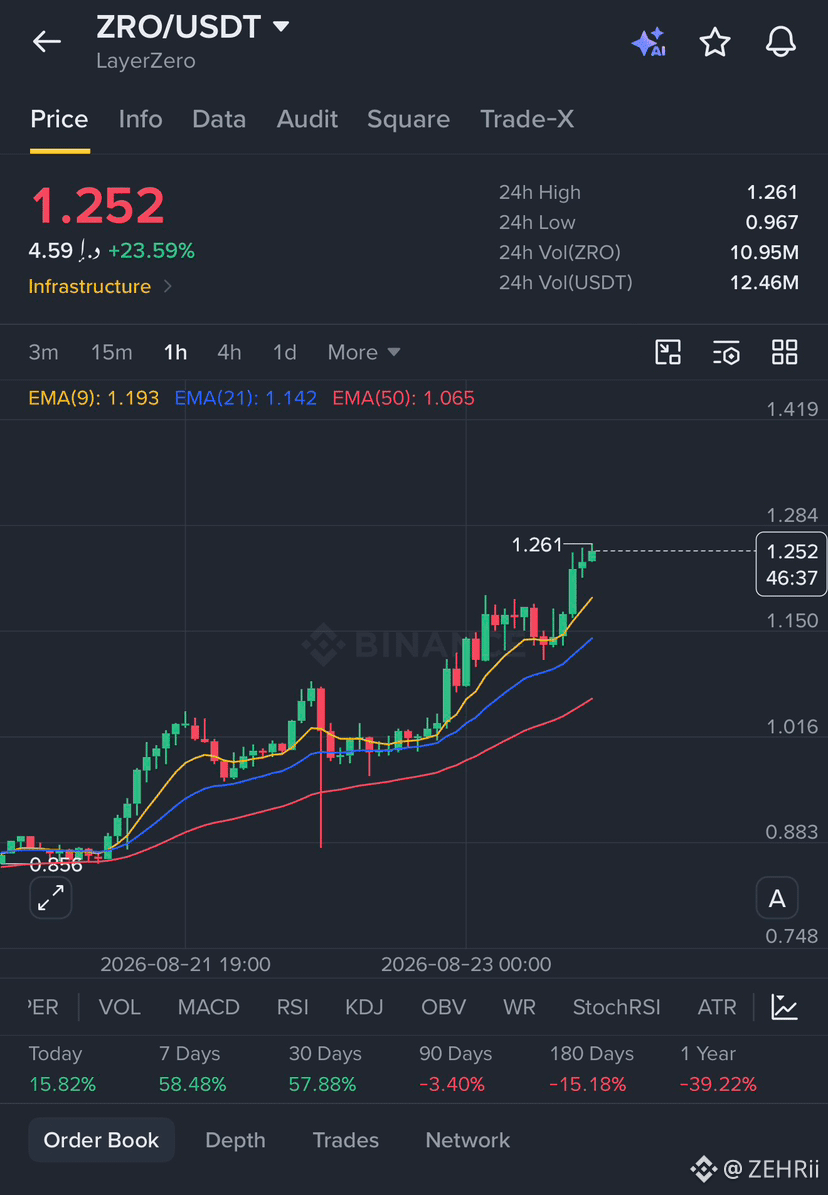
Task: Click the EMA(9): 1.193 label
Action: (x=94, y=398)
